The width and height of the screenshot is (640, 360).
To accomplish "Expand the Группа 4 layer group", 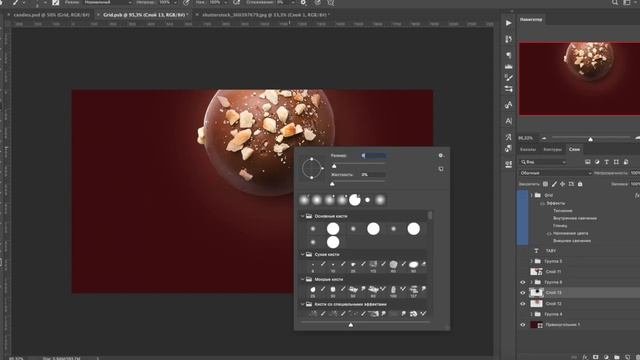I will pyautogui.click(x=531, y=314).
